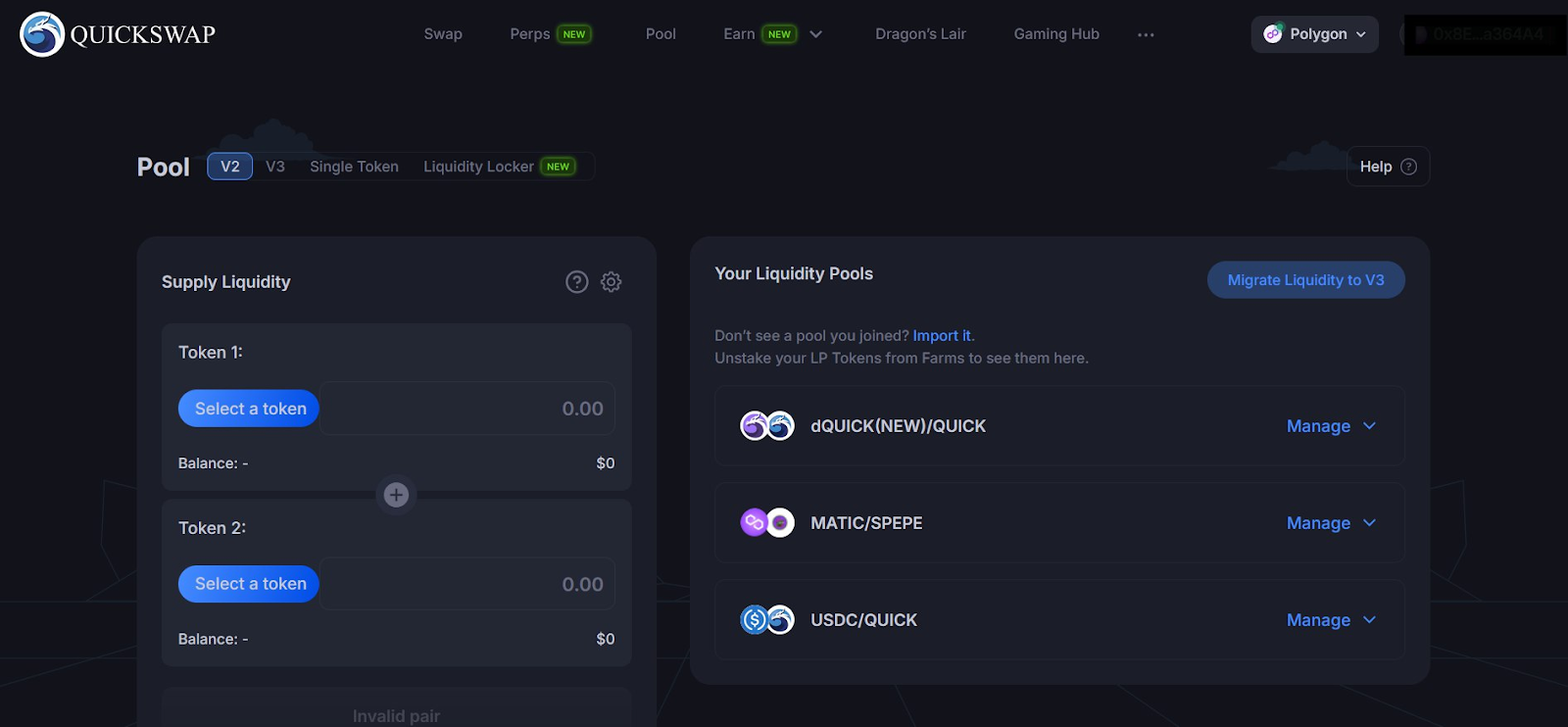This screenshot has width=1568, height=727.
Task: Switch to the V3 pool tab
Action: 275,167
